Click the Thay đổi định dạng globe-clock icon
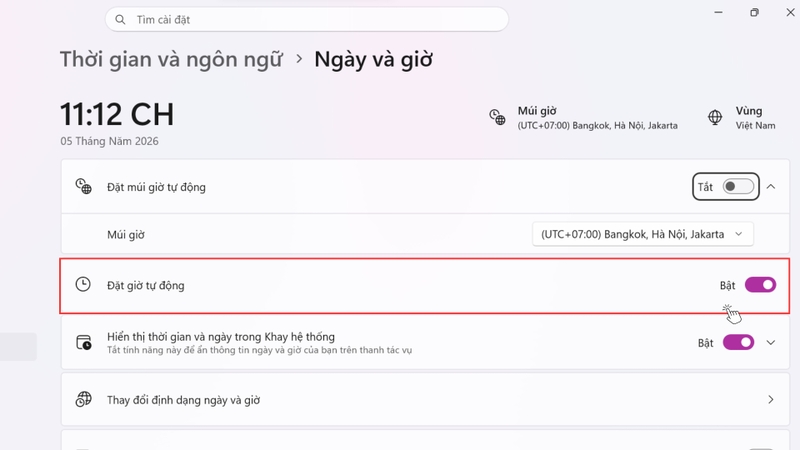Screen dimensions: 800x450 84,399
